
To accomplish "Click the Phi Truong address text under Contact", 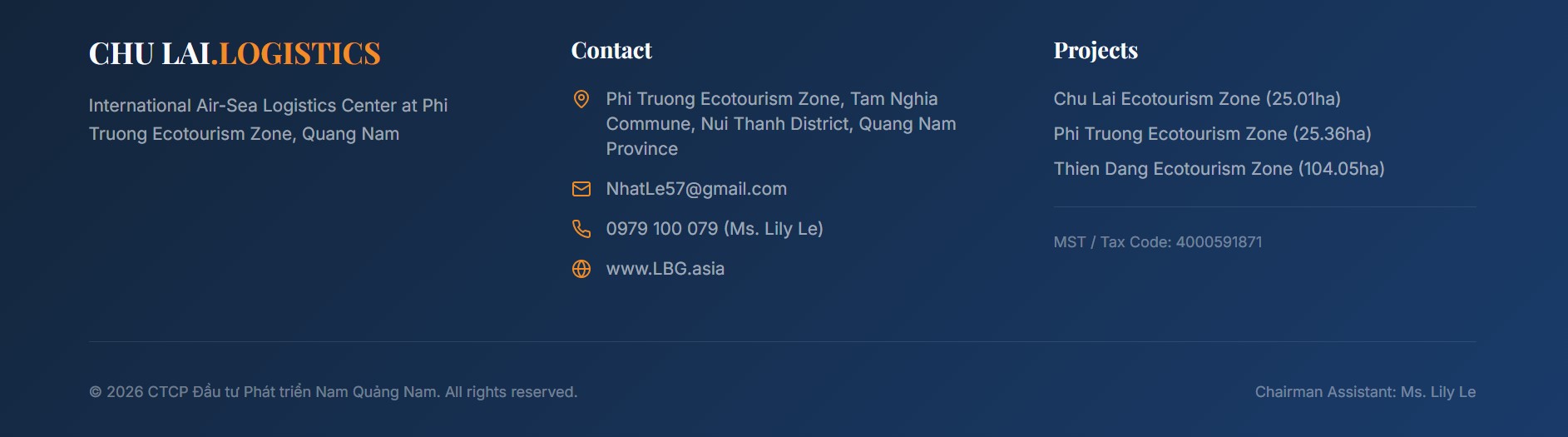I will pyautogui.click(x=780, y=124).
